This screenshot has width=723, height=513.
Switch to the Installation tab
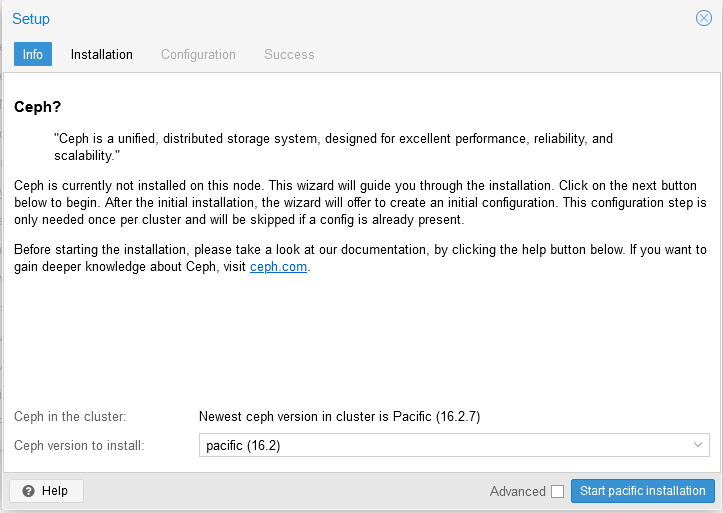point(102,54)
